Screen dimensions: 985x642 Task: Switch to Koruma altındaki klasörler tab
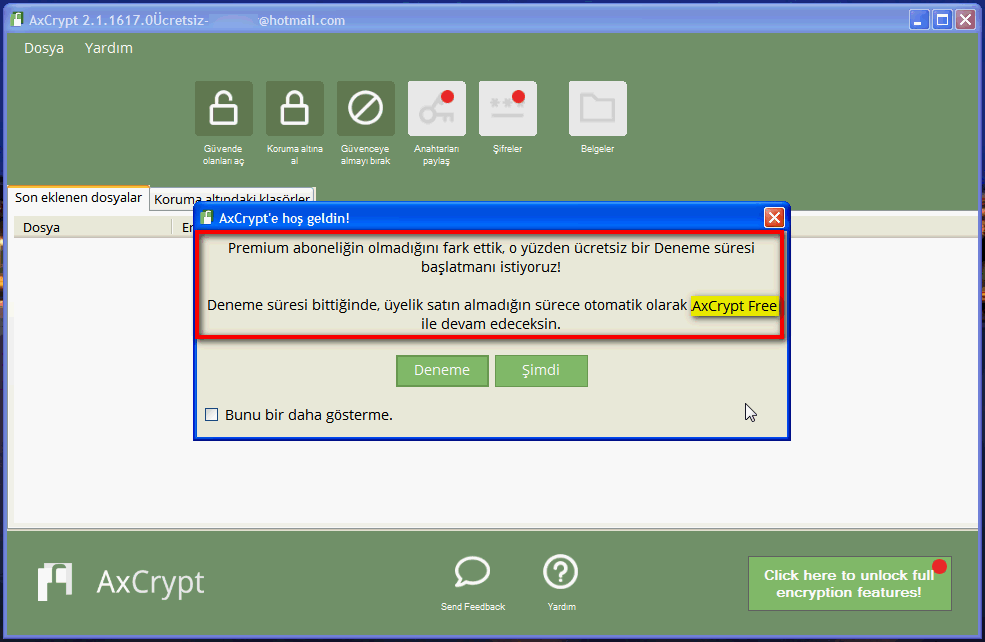click(232, 199)
